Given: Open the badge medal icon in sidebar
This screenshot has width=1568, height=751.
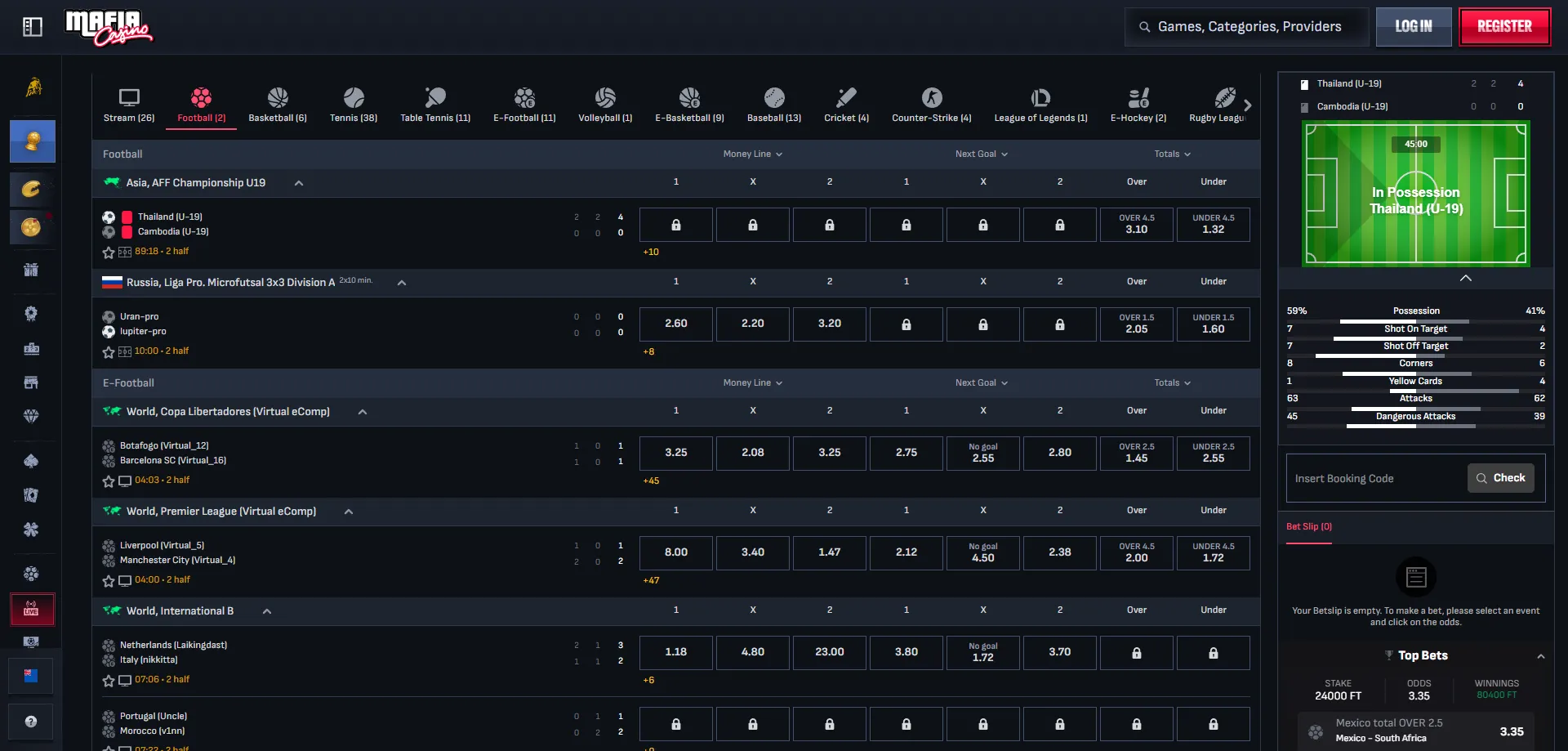Looking at the screenshot, I should (x=31, y=314).
